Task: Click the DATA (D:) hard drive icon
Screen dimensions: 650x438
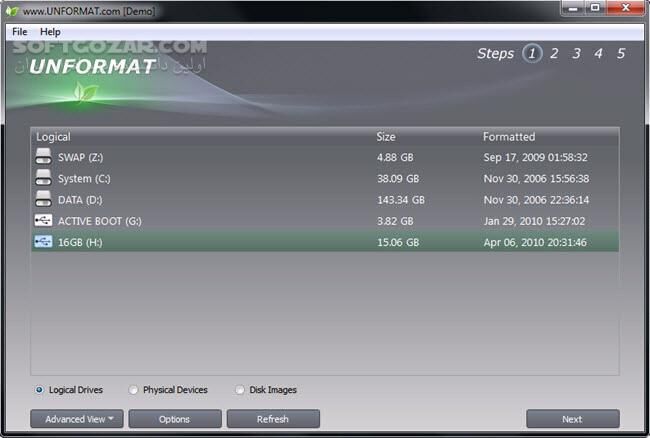Action: pos(43,199)
